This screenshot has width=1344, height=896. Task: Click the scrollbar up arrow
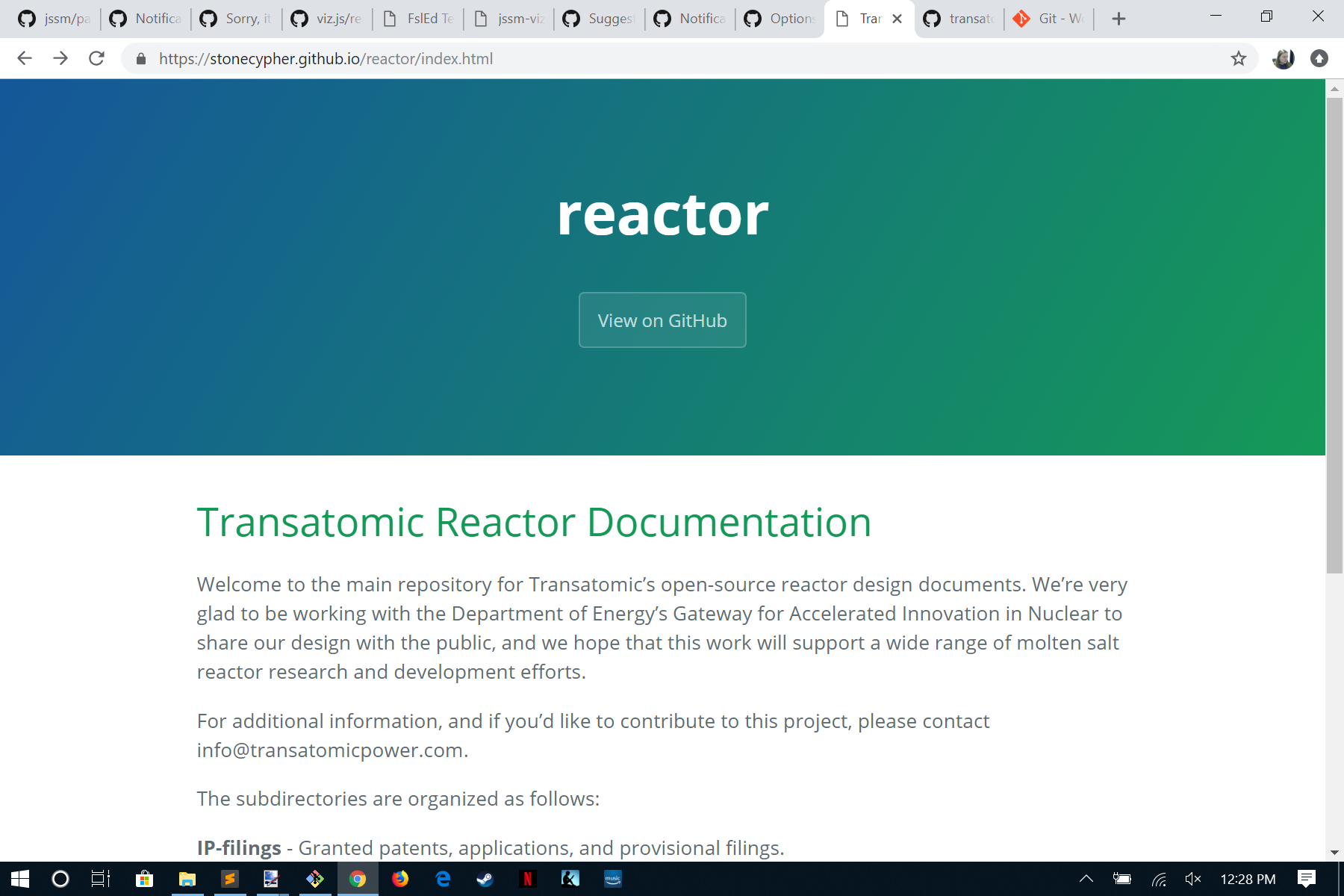click(x=1334, y=88)
